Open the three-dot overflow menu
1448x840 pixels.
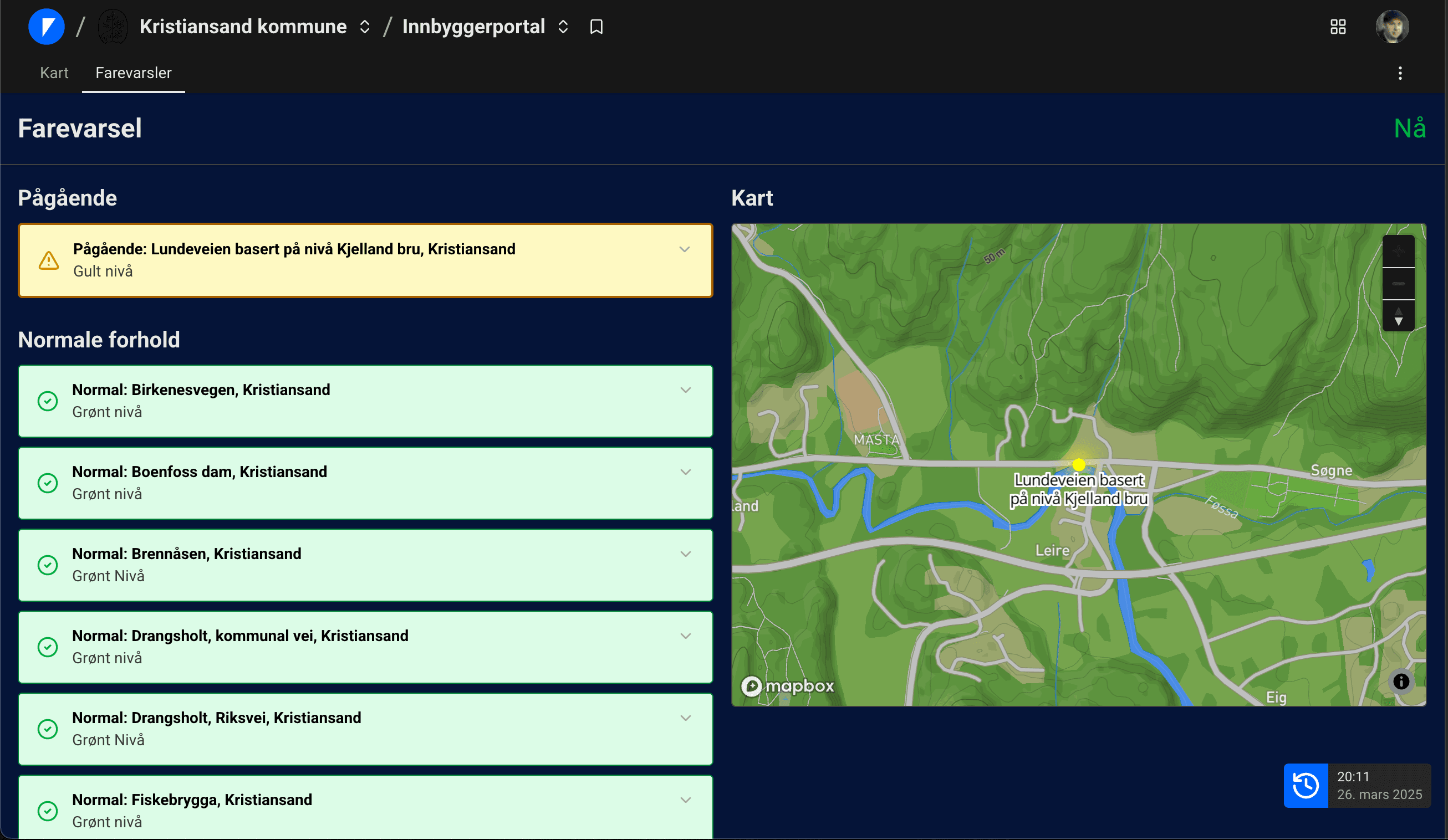pyautogui.click(x=1400, y=73)
